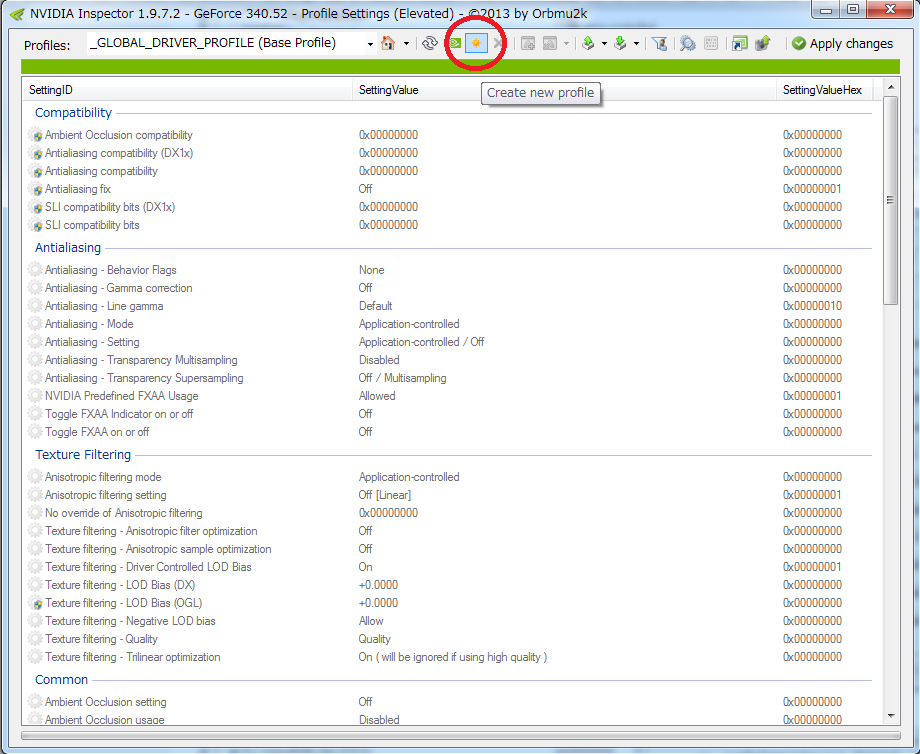920x754 pixels.
Task: Click the On value for Driver Controlled LOD Bias
Action: [x=366, y=567]
